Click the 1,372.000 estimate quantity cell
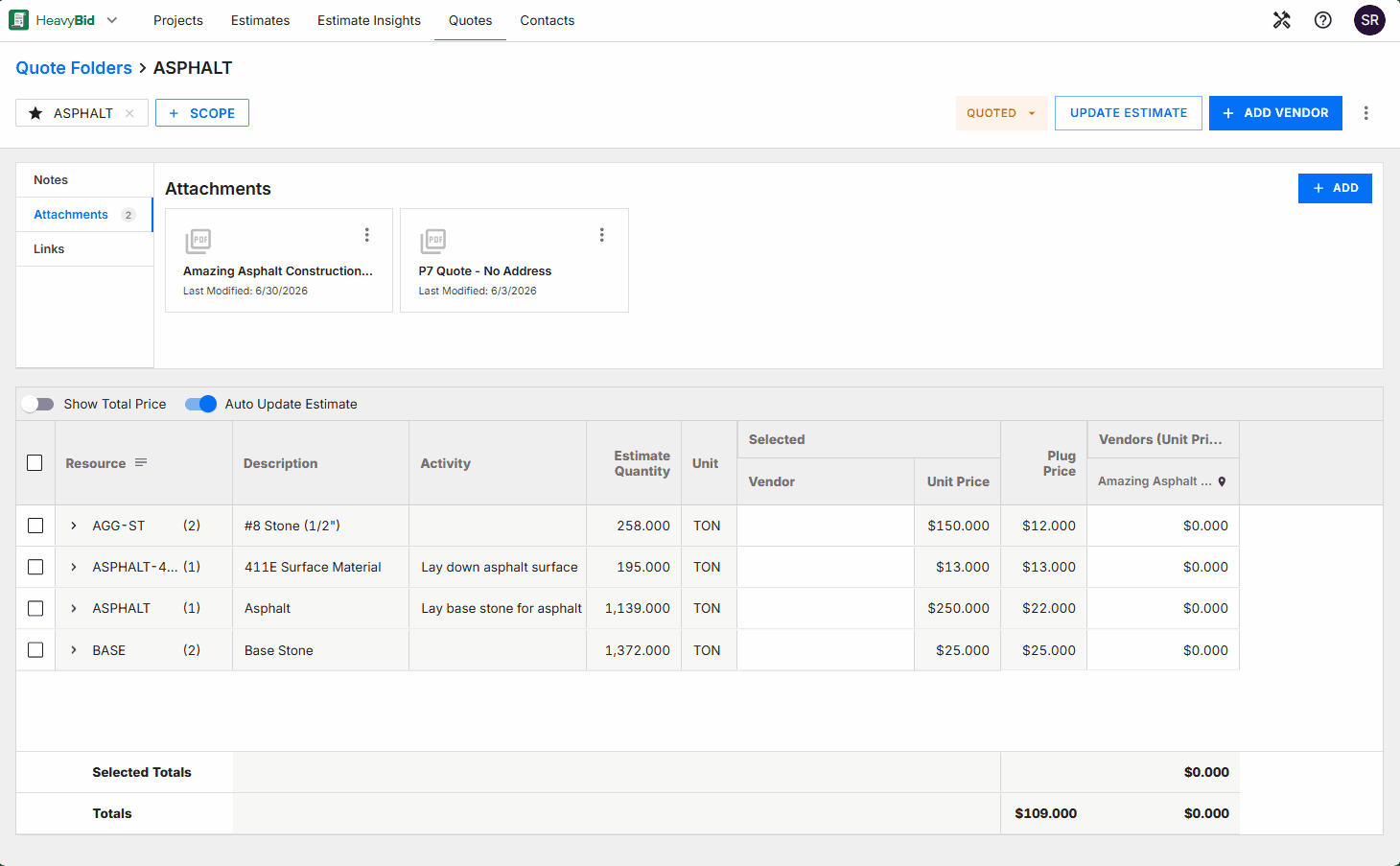The height and width of the screenshot is (866, 1400). pyautogui.click(x=634, y=650)
